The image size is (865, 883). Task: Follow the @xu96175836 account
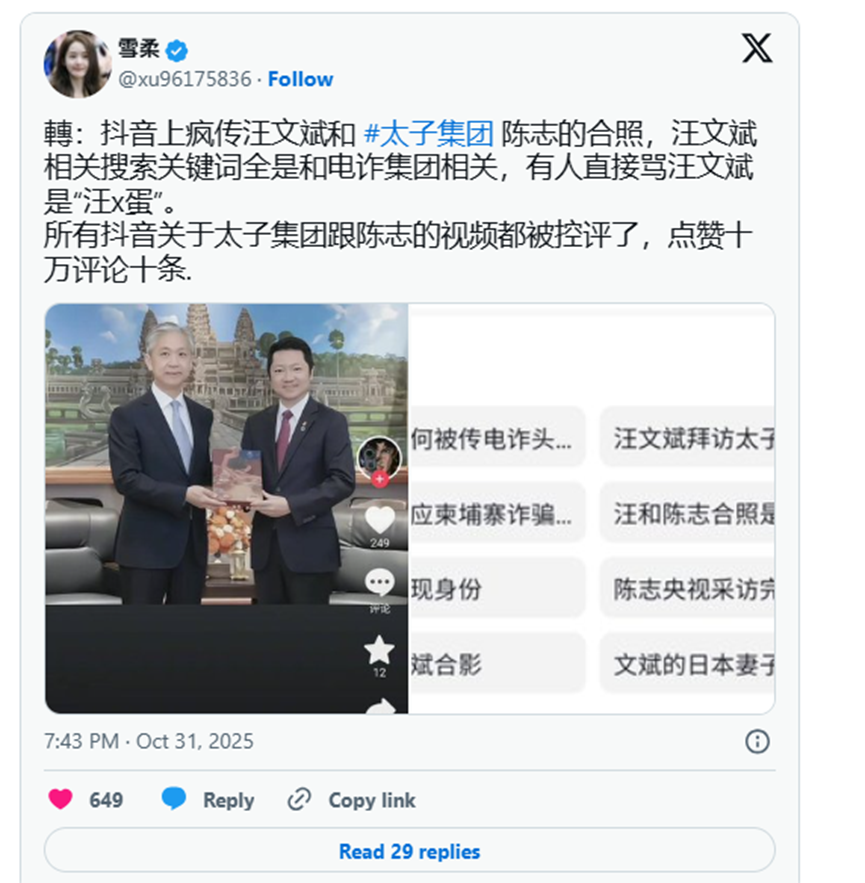point(300,79)
